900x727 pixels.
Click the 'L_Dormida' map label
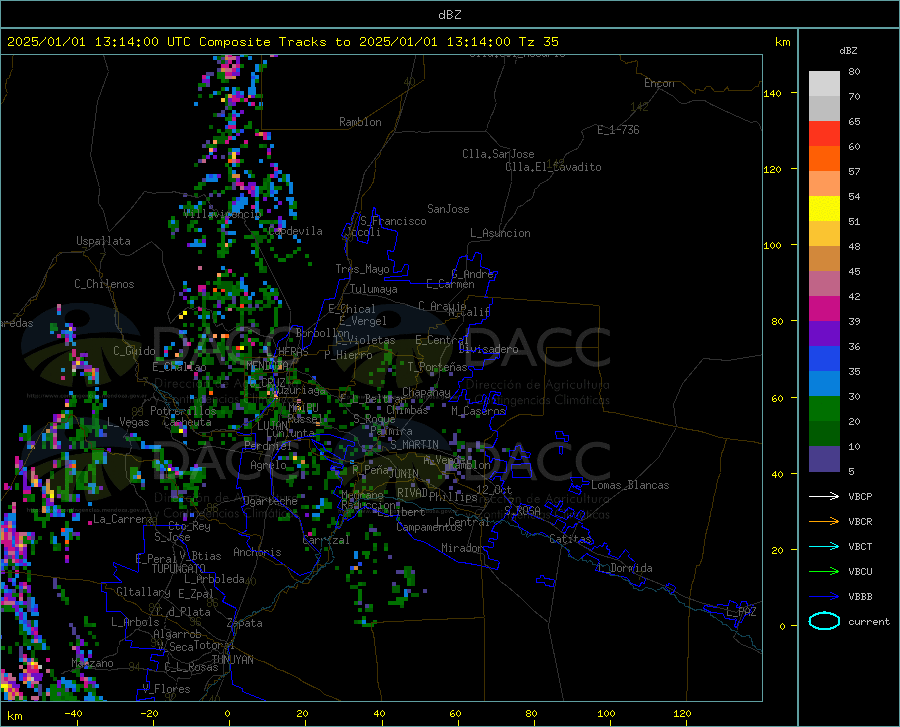tap(624, 568)
